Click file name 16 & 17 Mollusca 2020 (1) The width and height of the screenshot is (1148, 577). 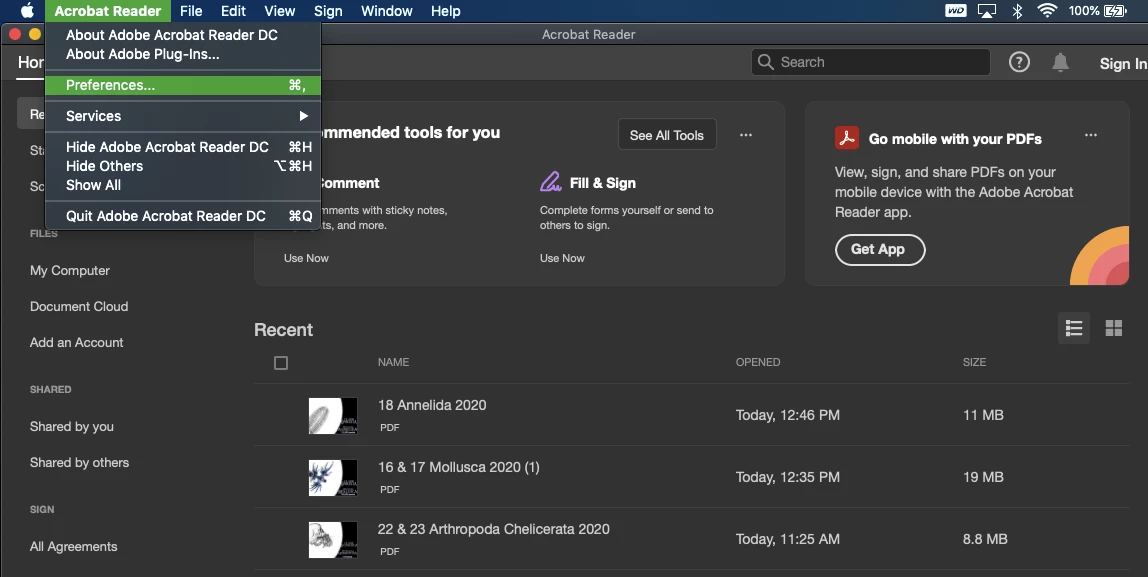pyautogui.click(x=458, y=467)
